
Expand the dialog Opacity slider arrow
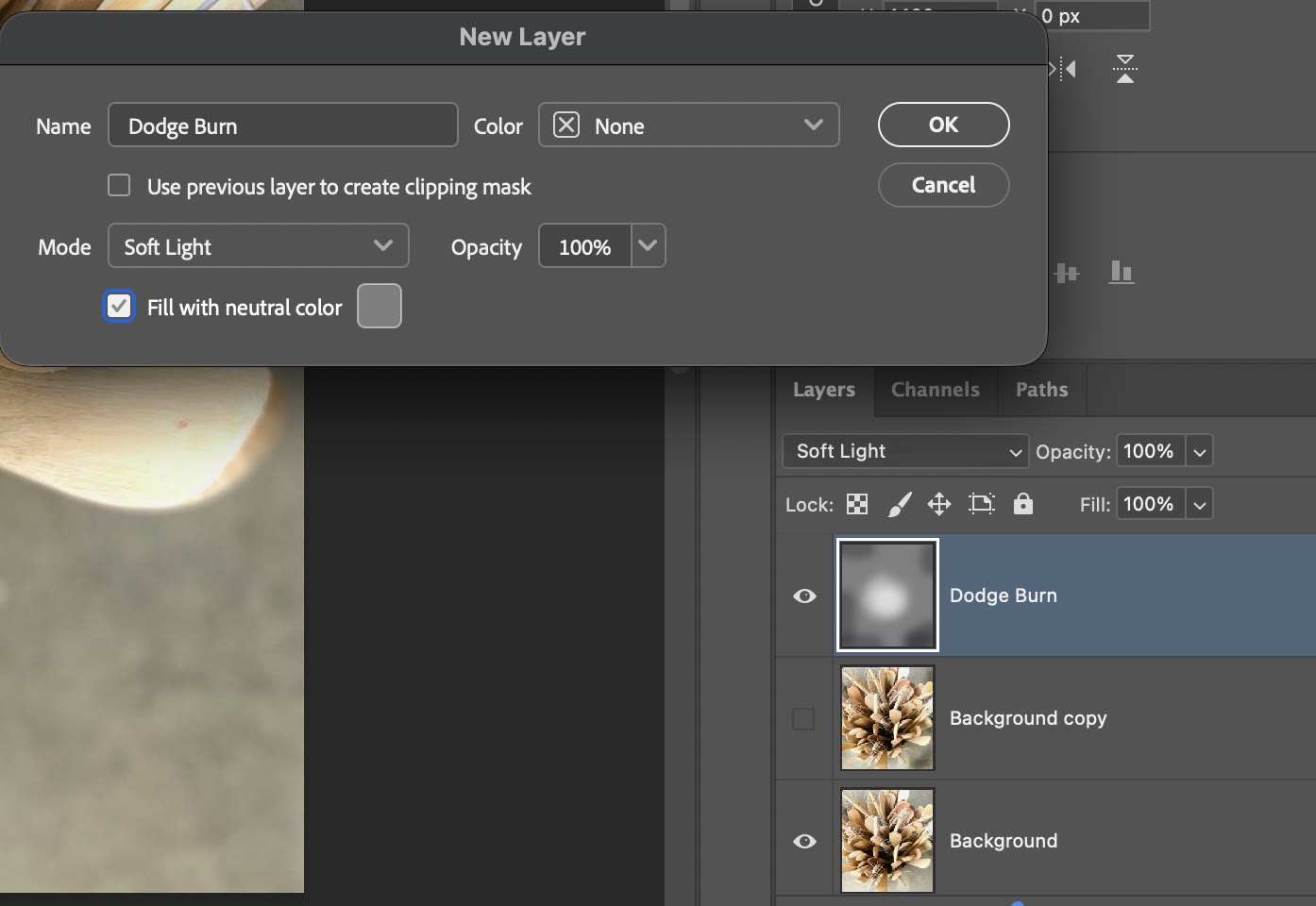click(x=648, y=245)
